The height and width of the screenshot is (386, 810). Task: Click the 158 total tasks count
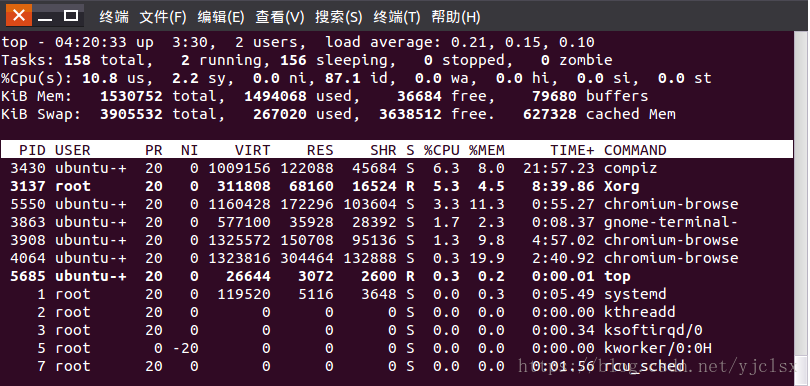click(77, 60)
